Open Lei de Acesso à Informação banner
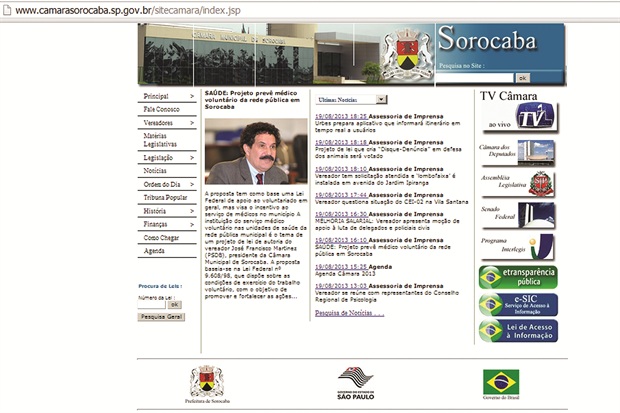This screenshot has height=413, width=620. pos(518,331)
